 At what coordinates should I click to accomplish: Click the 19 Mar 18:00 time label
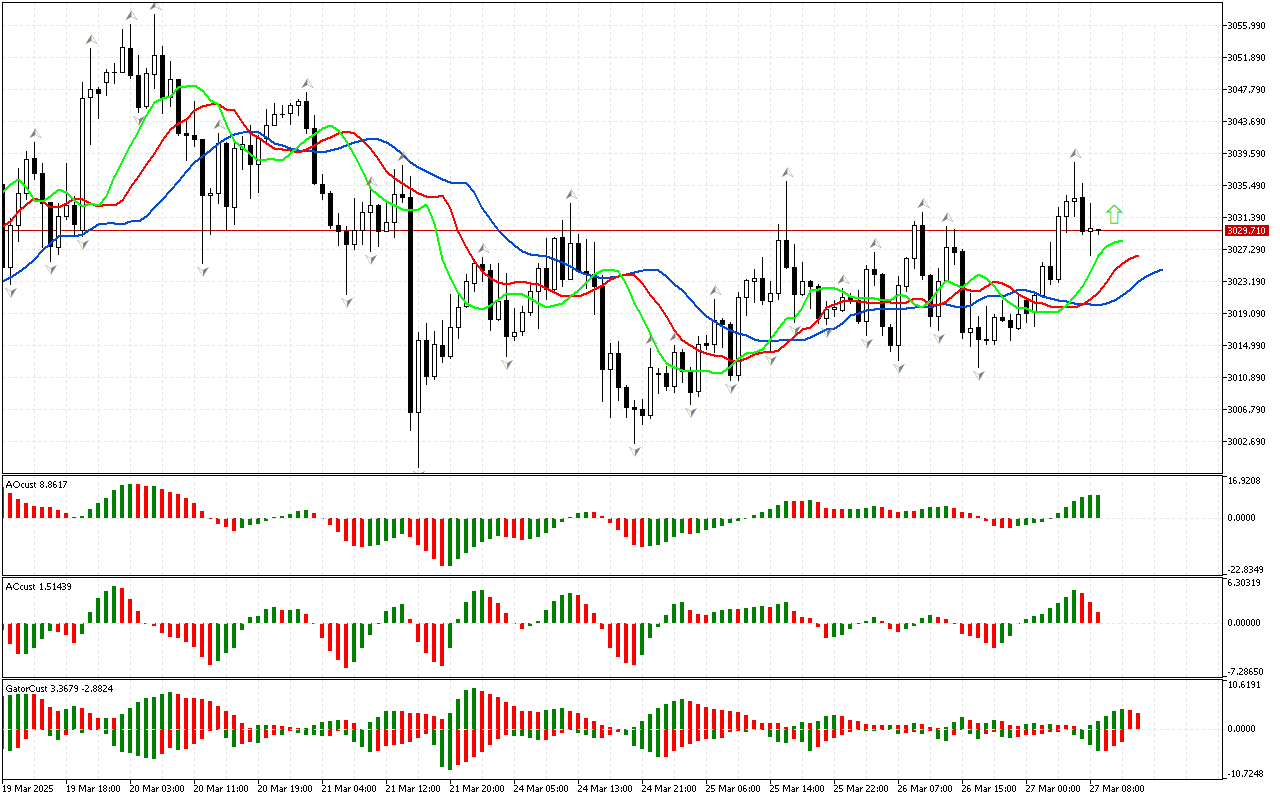coord(94,789)
